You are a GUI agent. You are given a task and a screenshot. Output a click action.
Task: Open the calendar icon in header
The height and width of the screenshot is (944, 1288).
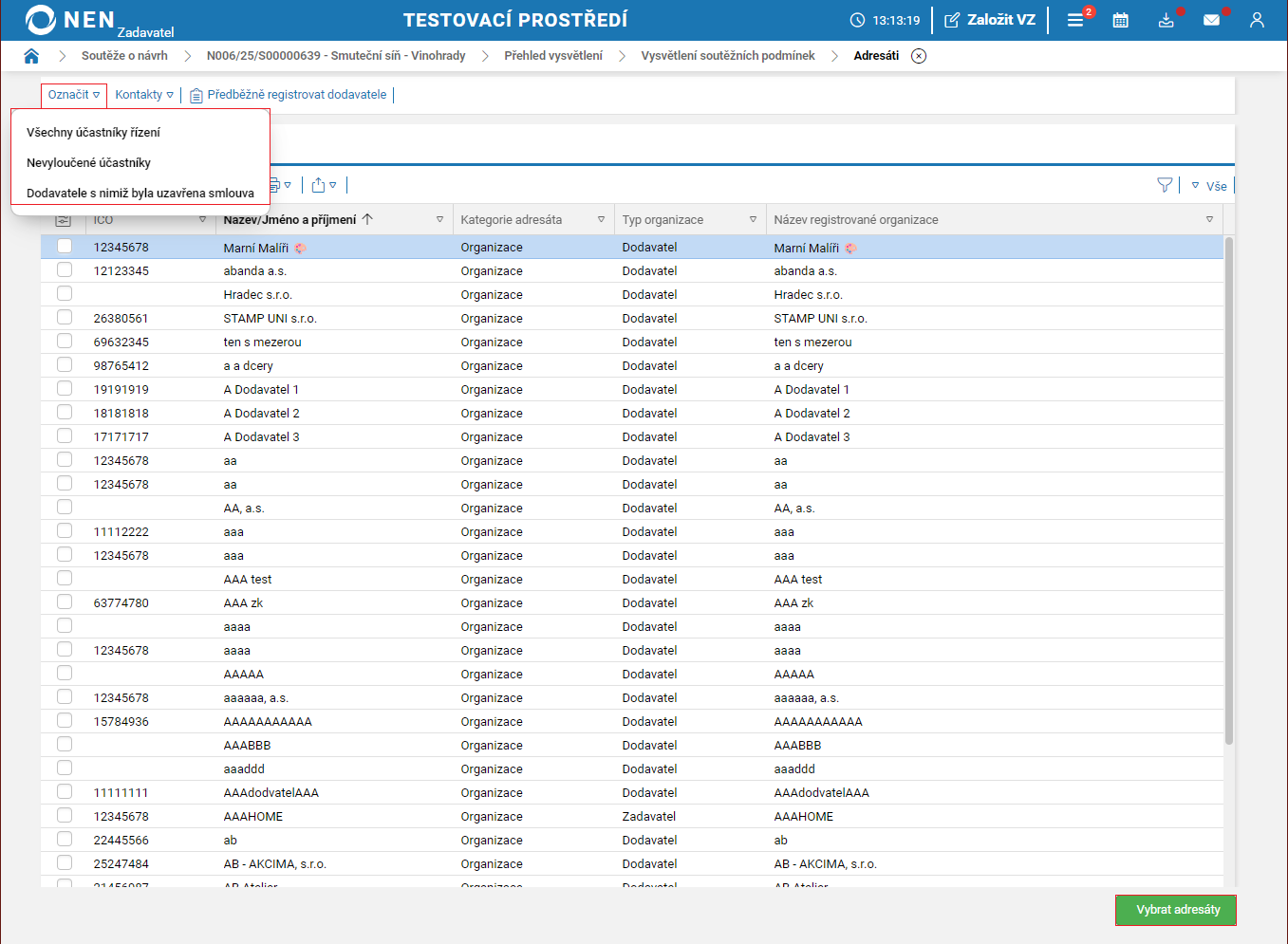[x=1120, y=20]
